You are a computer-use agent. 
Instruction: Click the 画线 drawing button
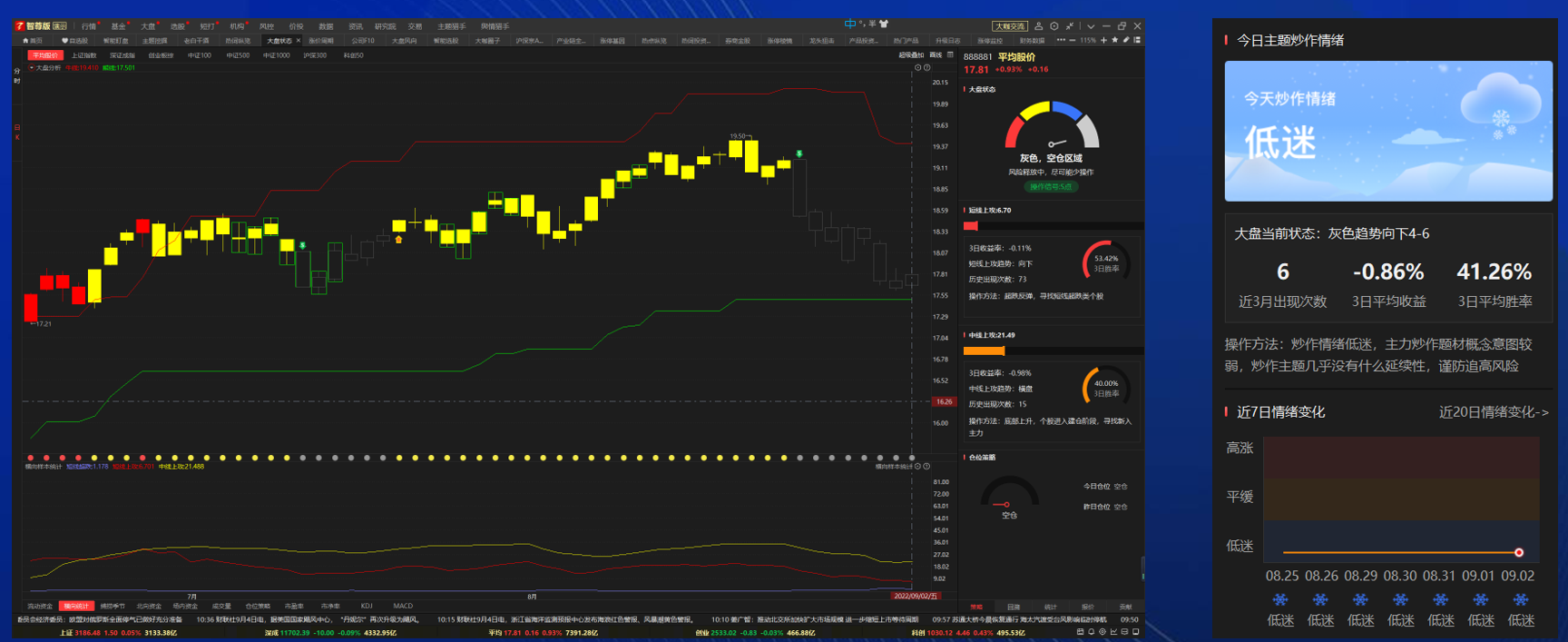coord(936,54)
